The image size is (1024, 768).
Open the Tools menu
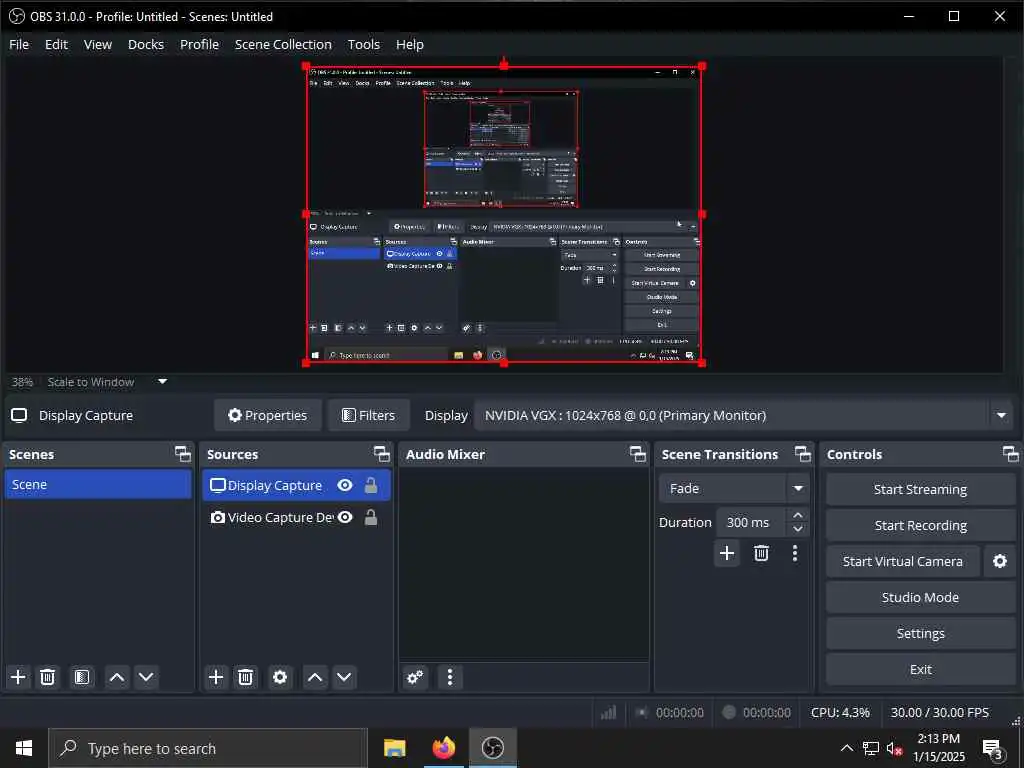(x=363, y=44)
